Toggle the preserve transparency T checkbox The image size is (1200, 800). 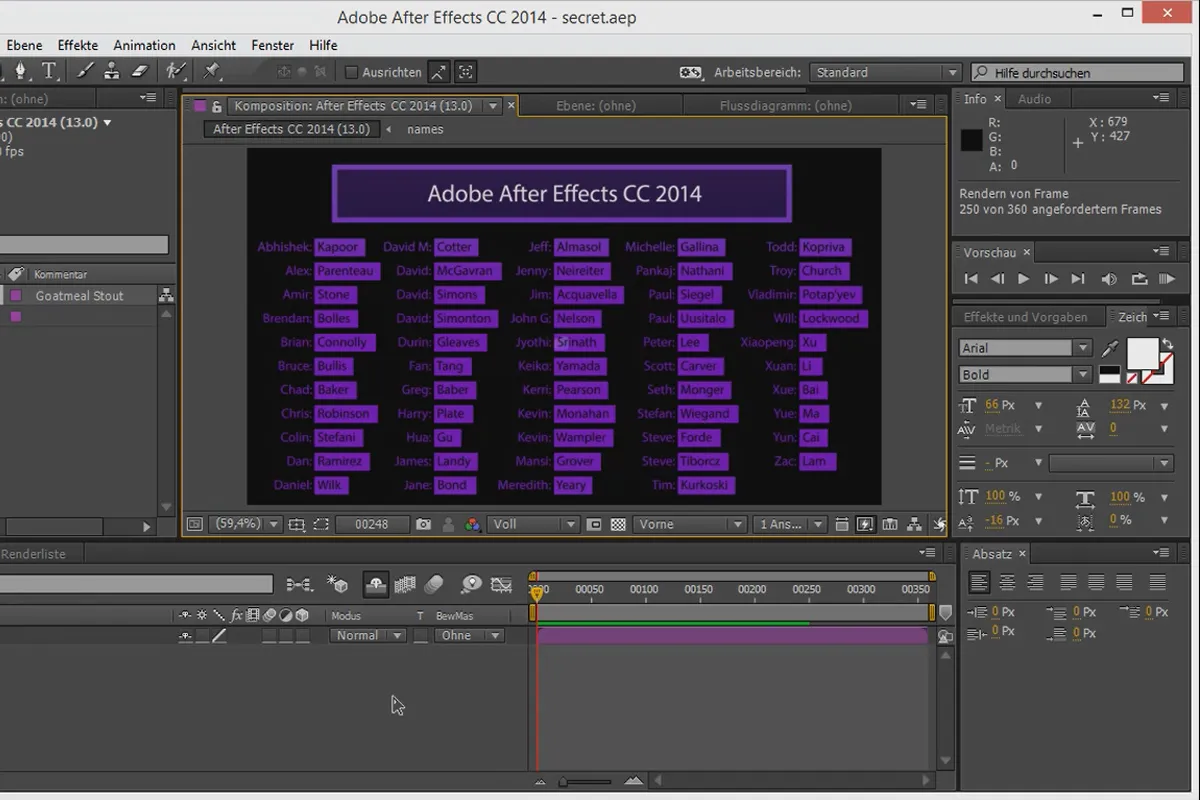(421, 636)
